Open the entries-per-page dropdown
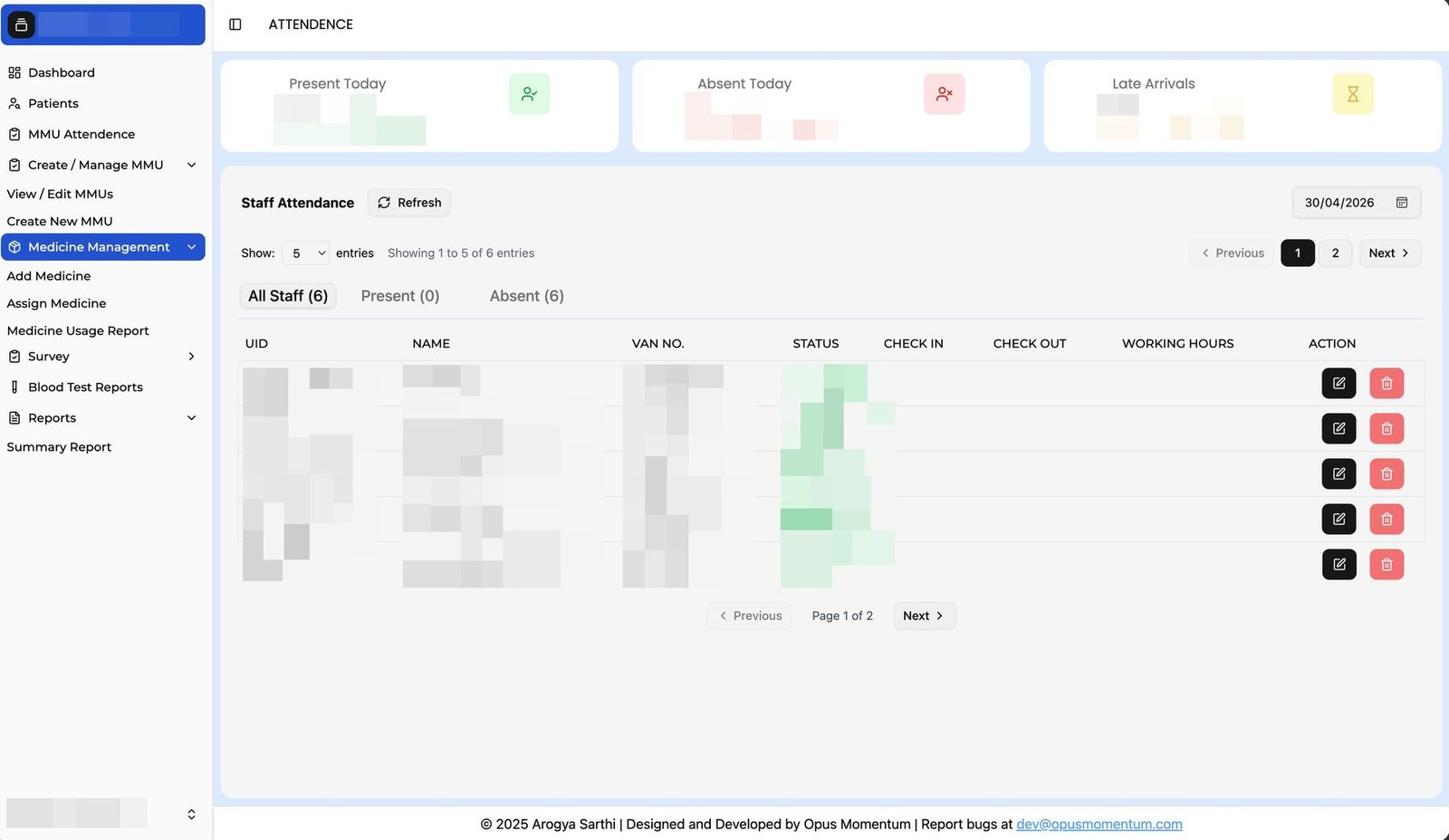 [305, 253]
